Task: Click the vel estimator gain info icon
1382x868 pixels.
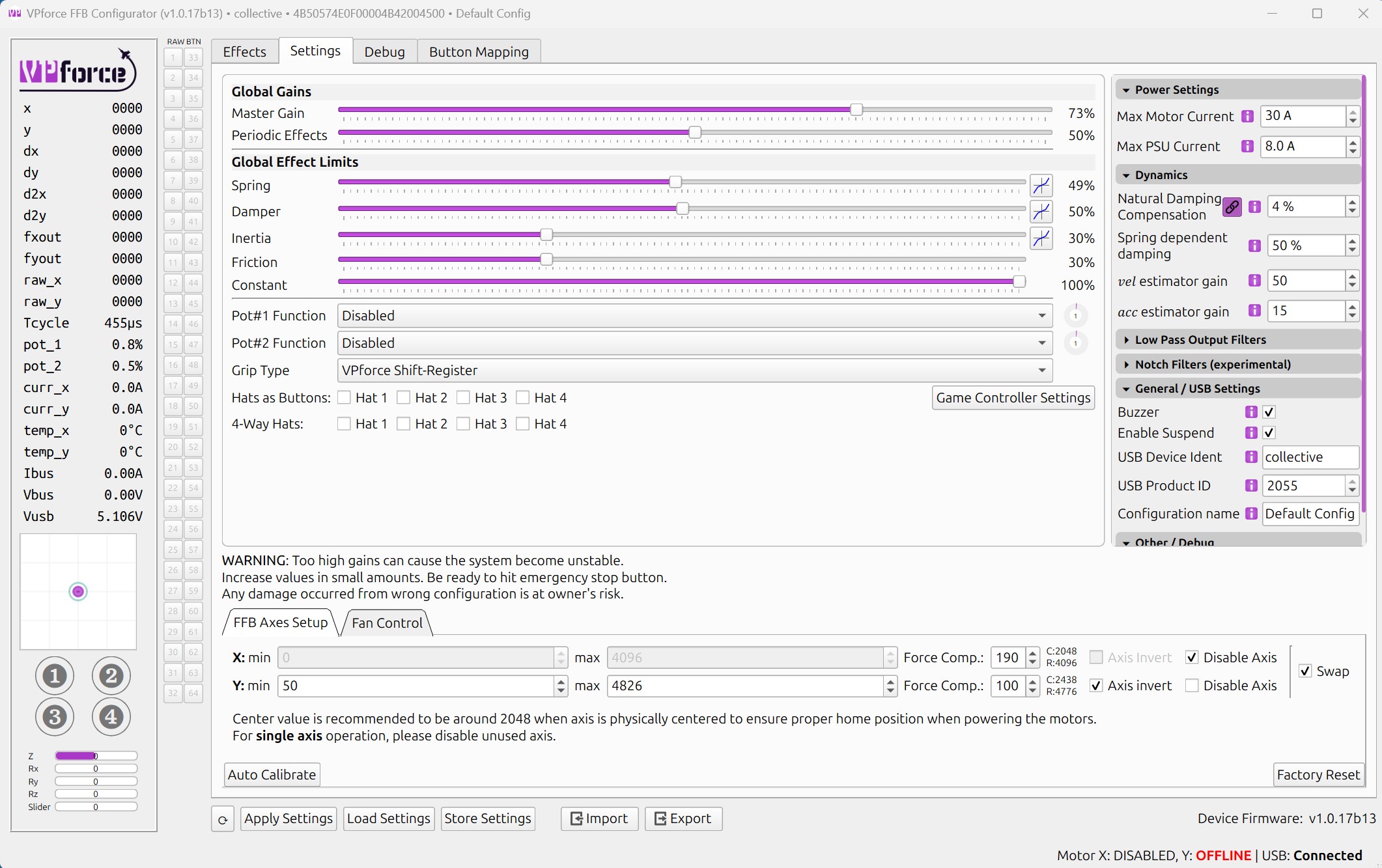Action: pyautogui.click(x=1254, y=281)
